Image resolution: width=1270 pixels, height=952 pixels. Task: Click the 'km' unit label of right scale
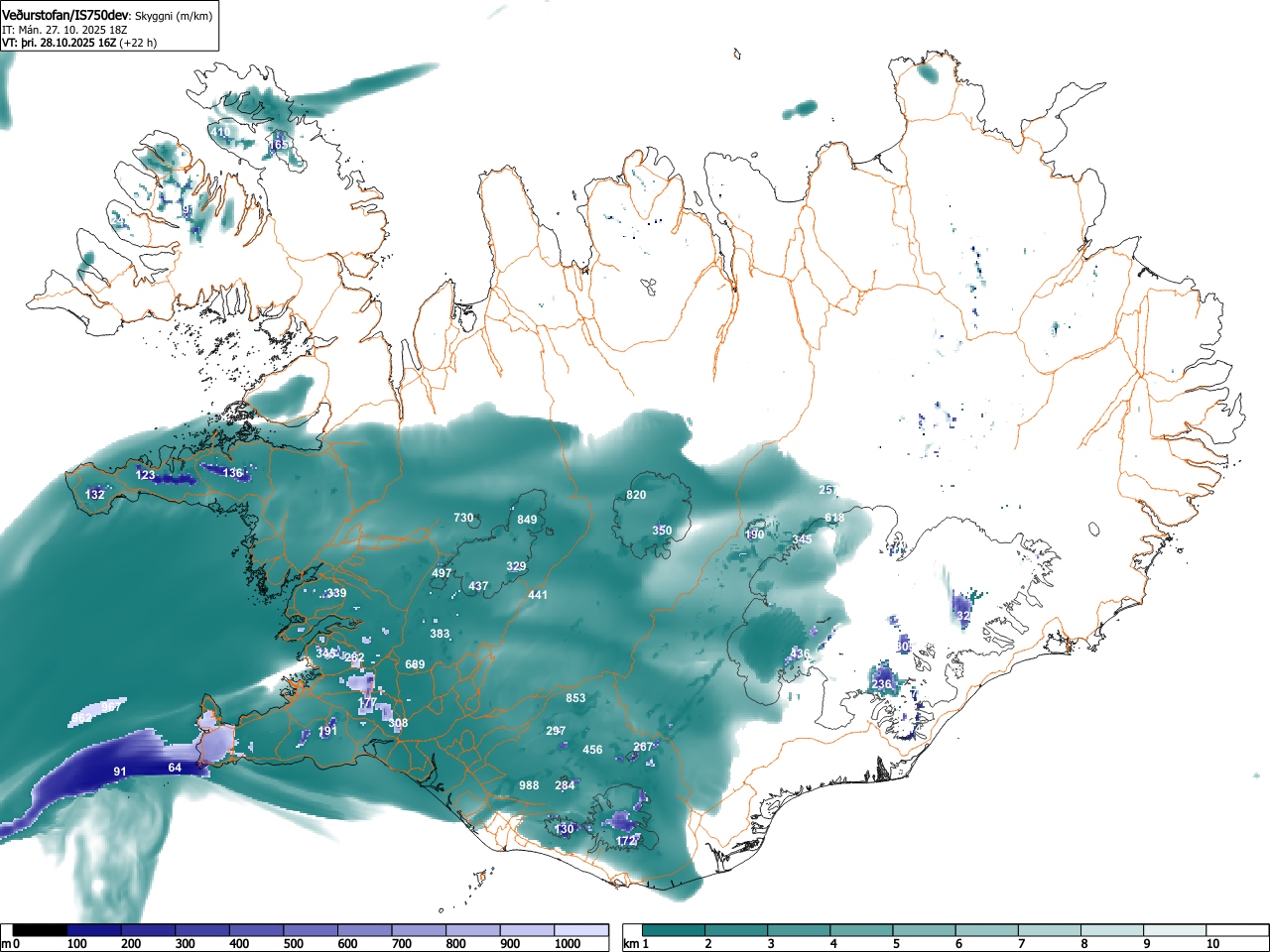coord(631,944)
